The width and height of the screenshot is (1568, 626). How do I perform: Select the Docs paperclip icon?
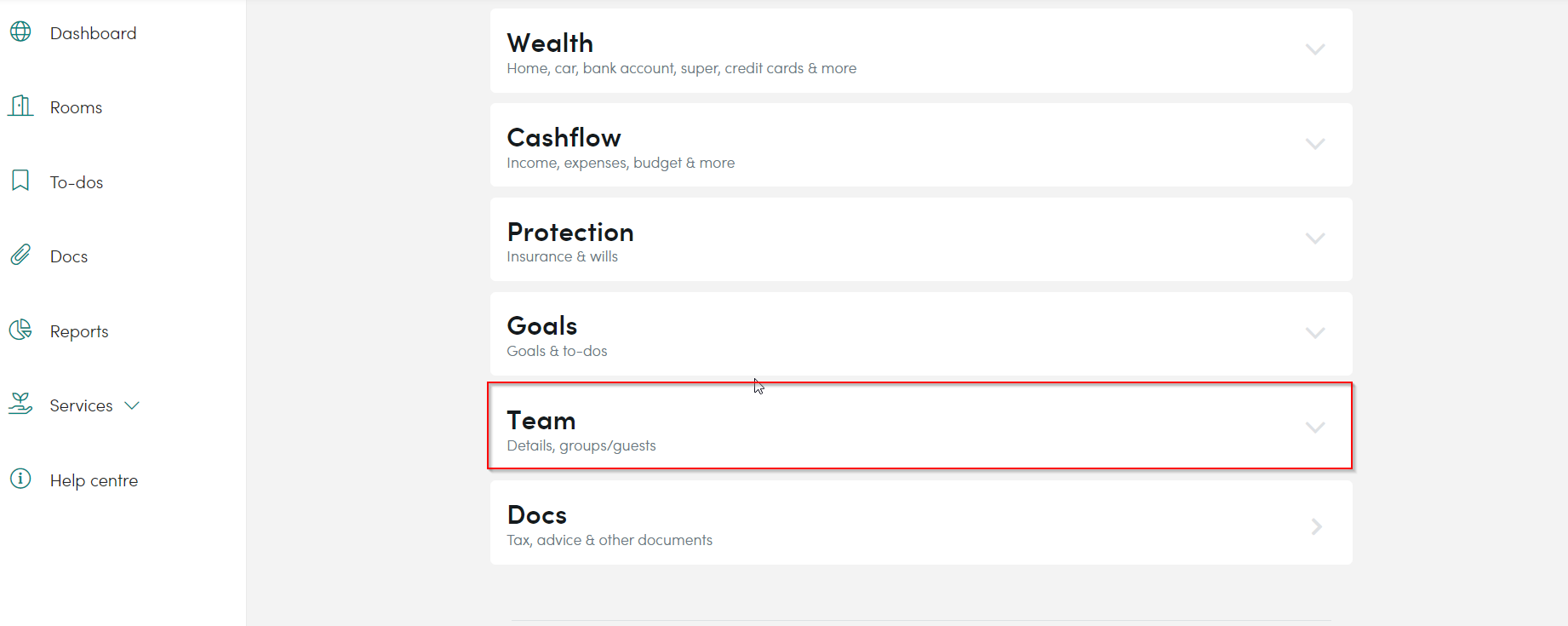point(20,255)
